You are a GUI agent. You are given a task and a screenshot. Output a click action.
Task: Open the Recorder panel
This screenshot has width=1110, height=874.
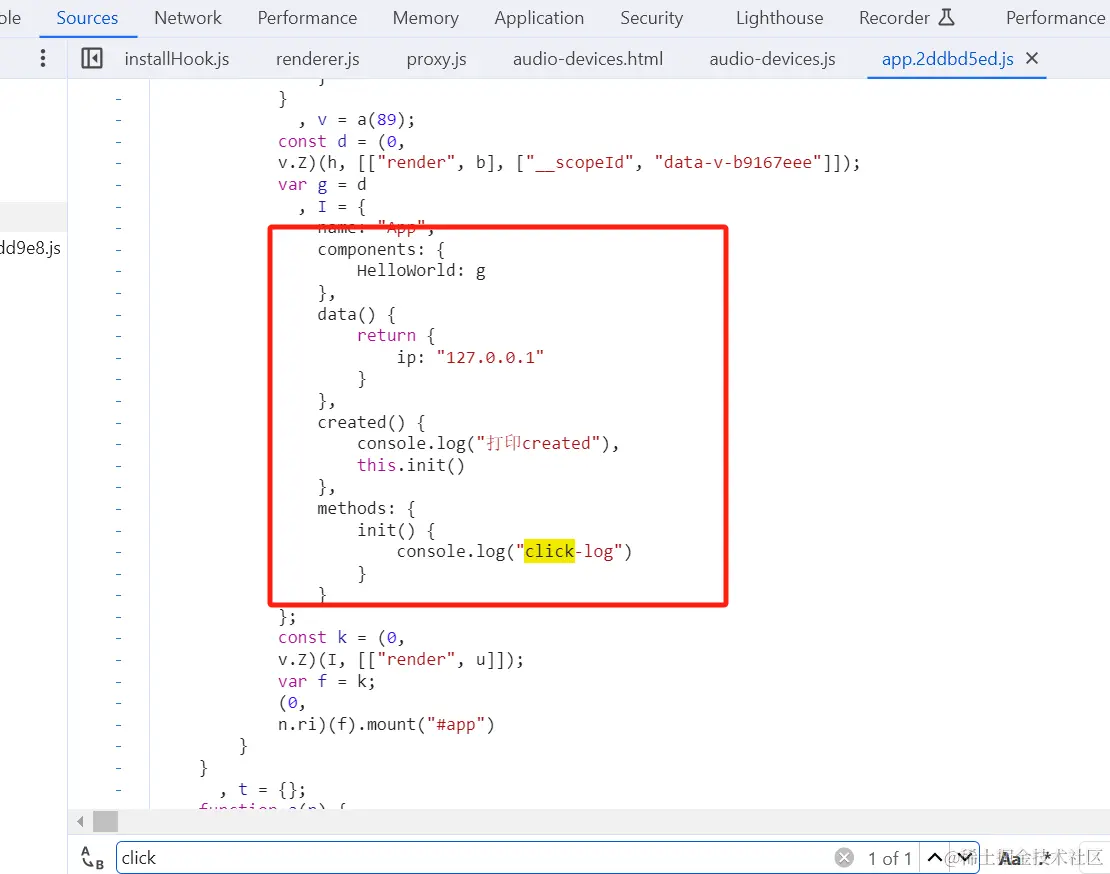click(894, 18)
